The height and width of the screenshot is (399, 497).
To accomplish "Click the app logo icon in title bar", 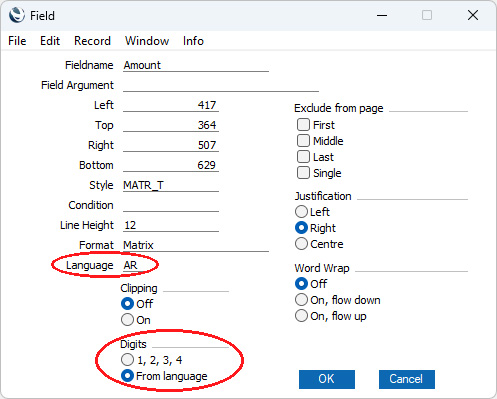I will click(17, 15).
